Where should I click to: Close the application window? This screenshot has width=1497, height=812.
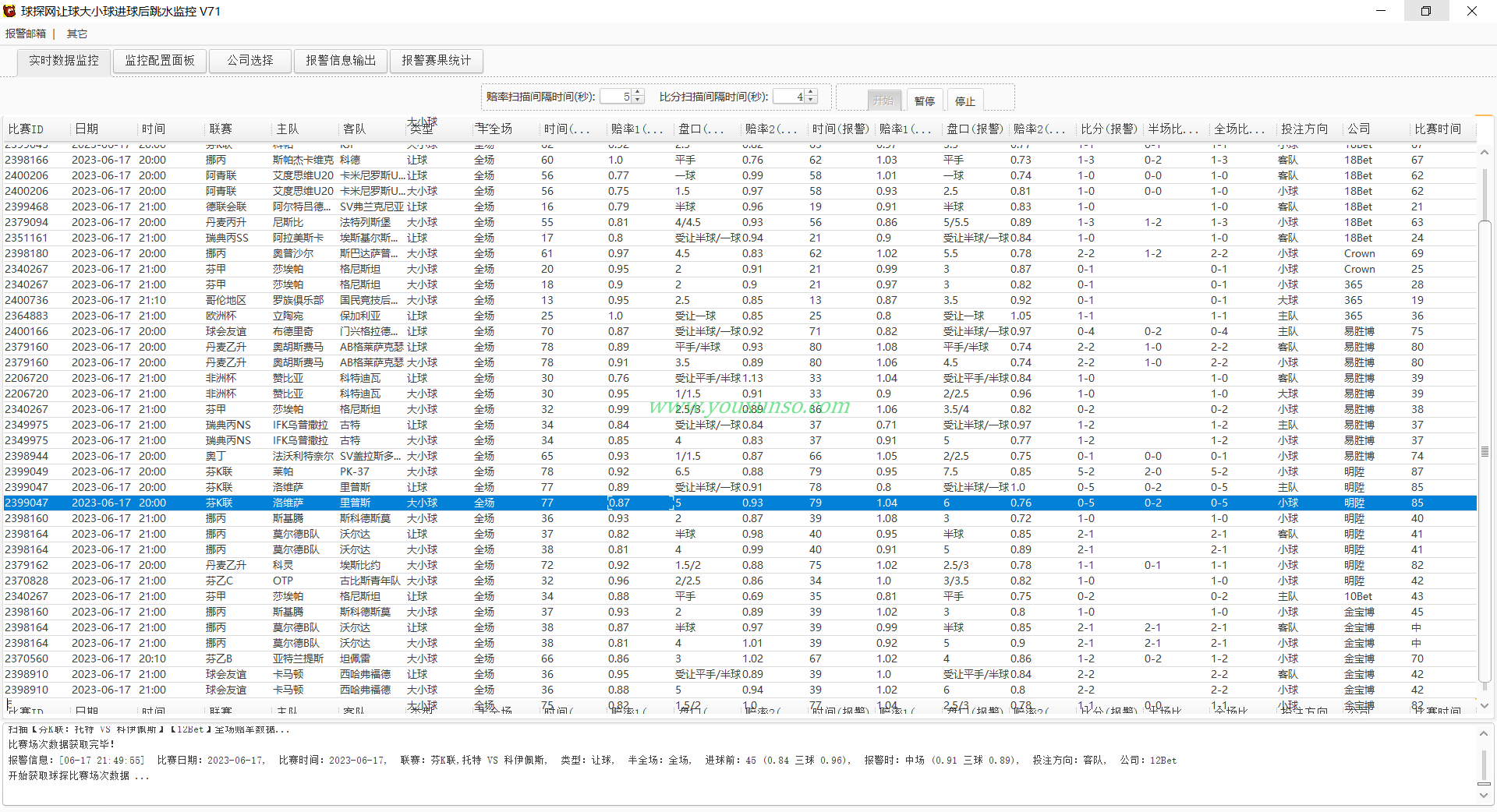tap(1472, 11)
